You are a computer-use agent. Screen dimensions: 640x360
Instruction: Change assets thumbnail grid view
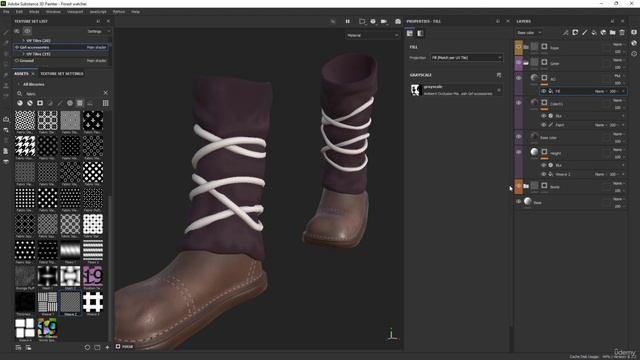tap(105, 103)
